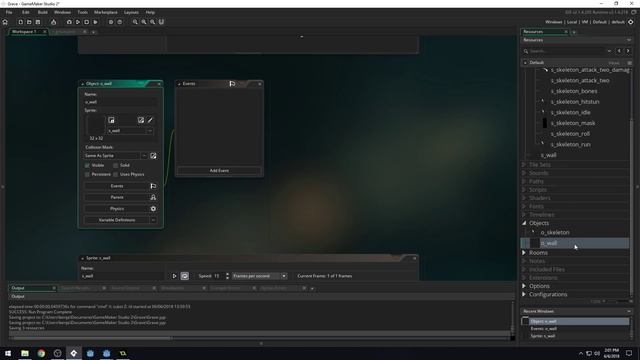The height and width of the screenshot is (360, 640).
Task: Click the Resources search field
Action: [x=567, y=51]
